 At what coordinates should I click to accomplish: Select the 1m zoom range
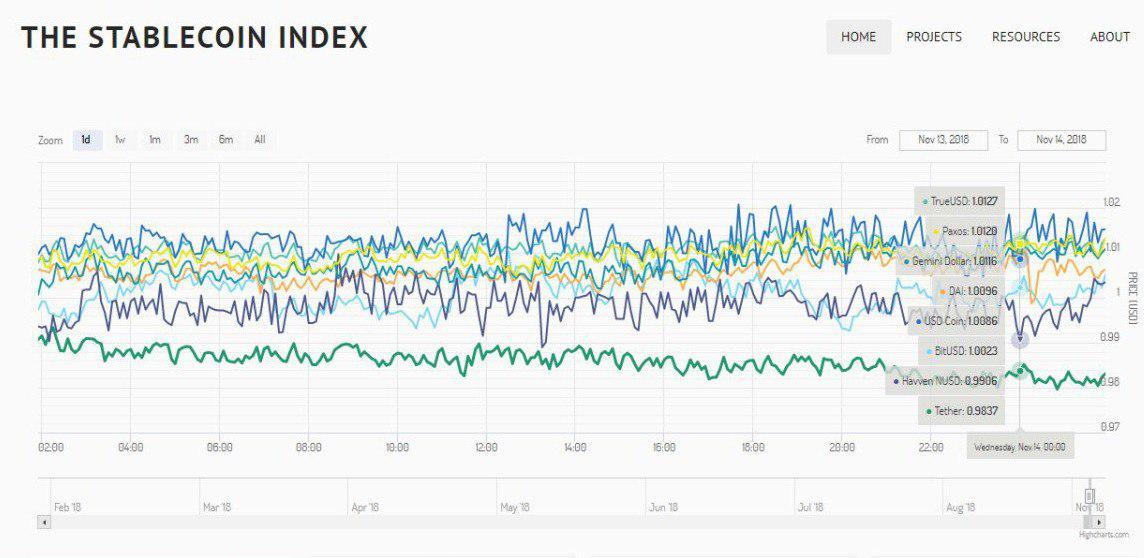pos(155,139)
